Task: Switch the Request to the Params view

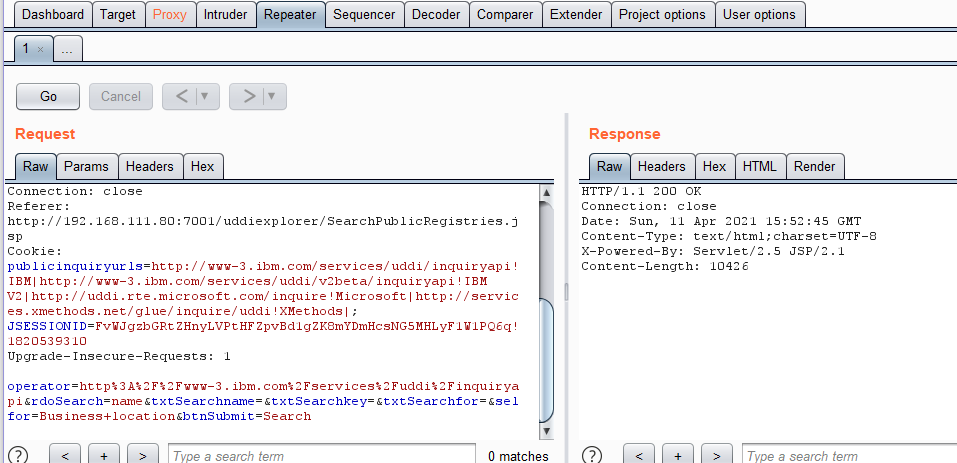Action: (x=87, y=167)
